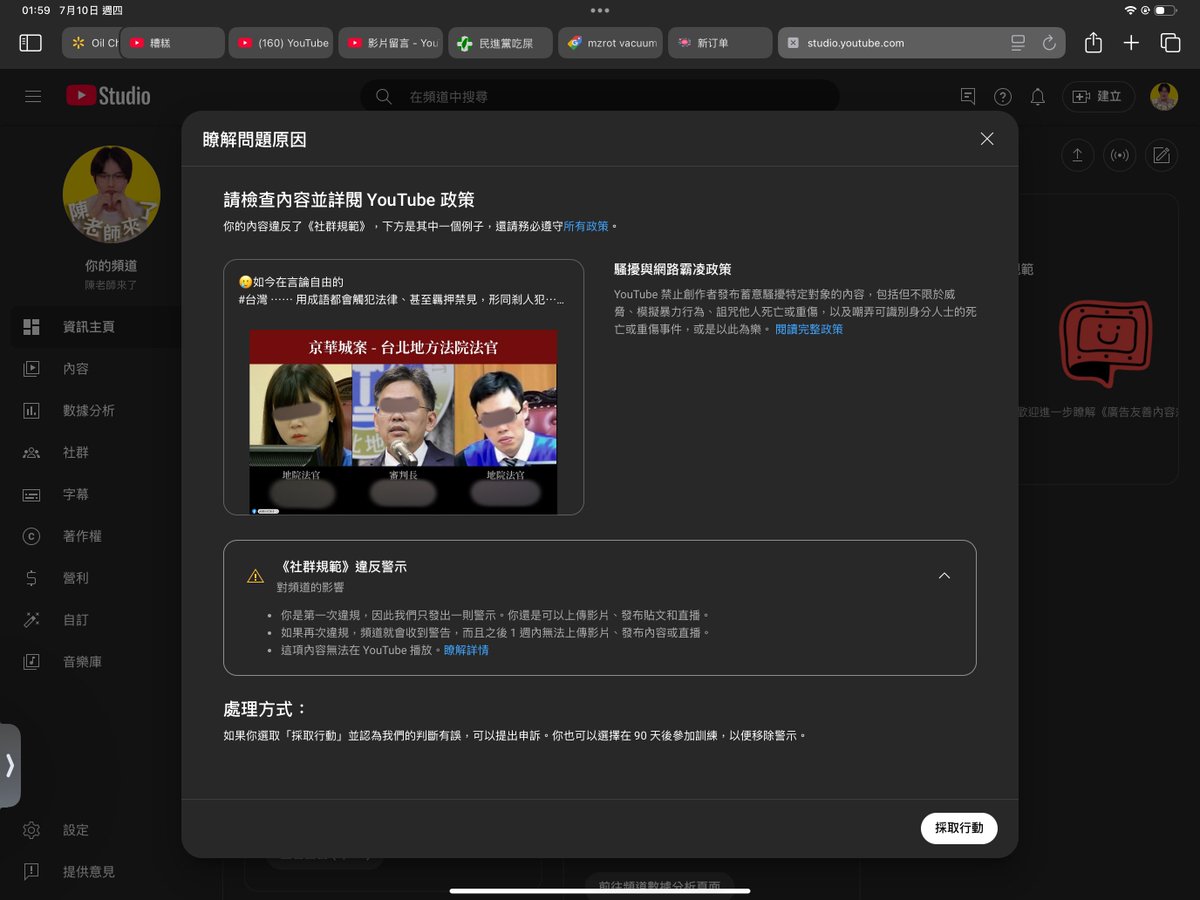Tap the three-dot multitasking control
The width and height of the screenshot is (1200, 900).
tap(600, 10)
